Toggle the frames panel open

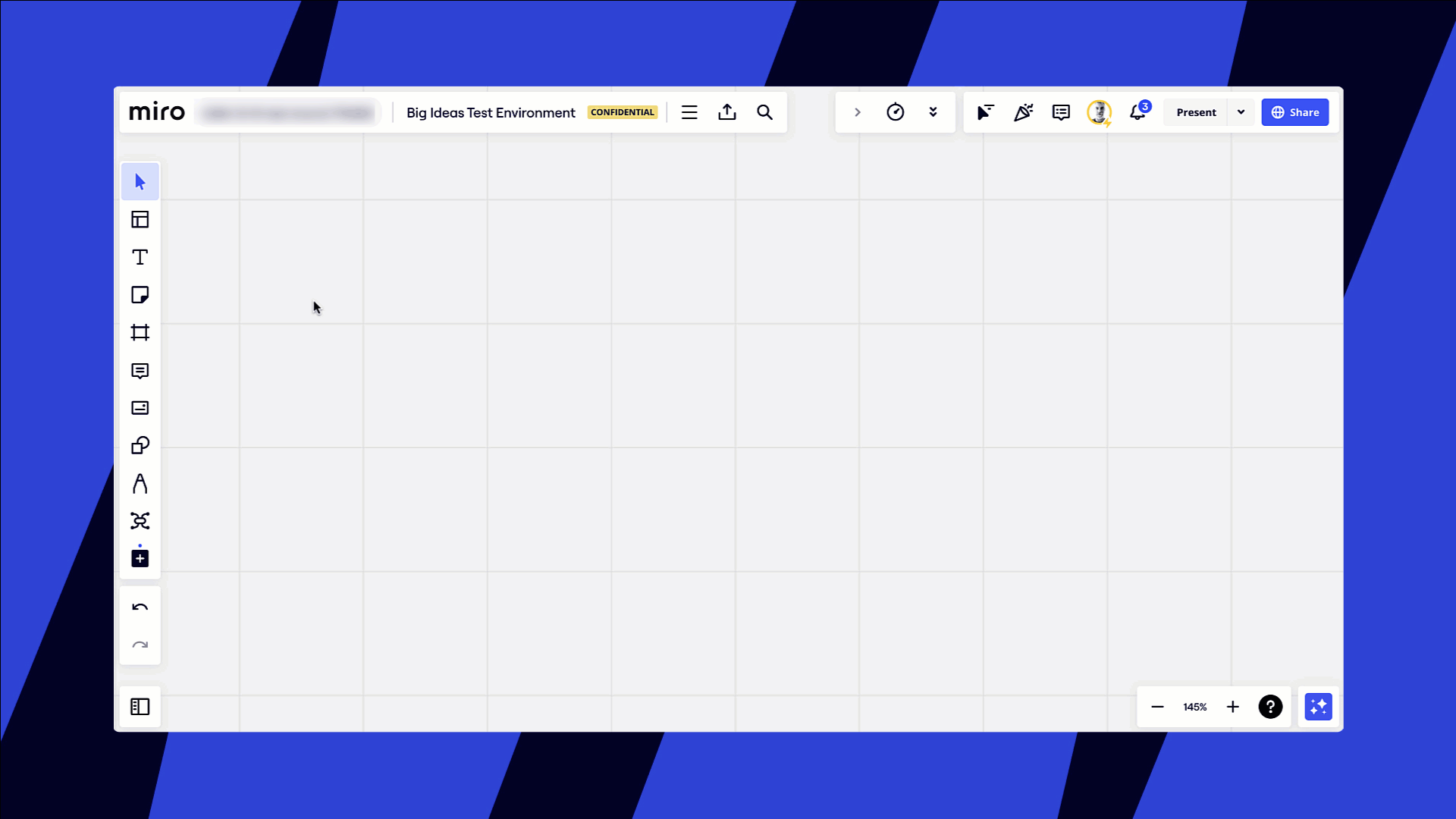[140, 706]
